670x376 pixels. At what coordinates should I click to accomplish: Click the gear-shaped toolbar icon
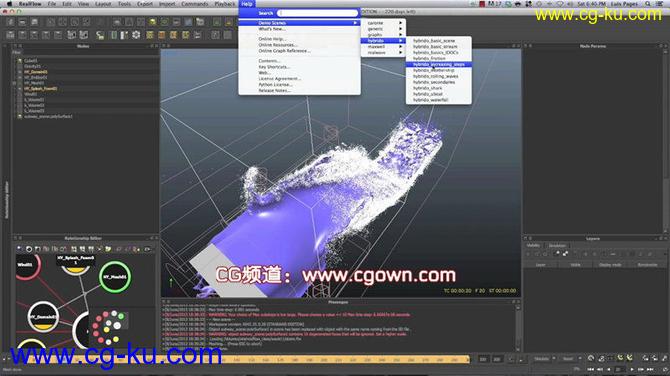tap(136, 35)
